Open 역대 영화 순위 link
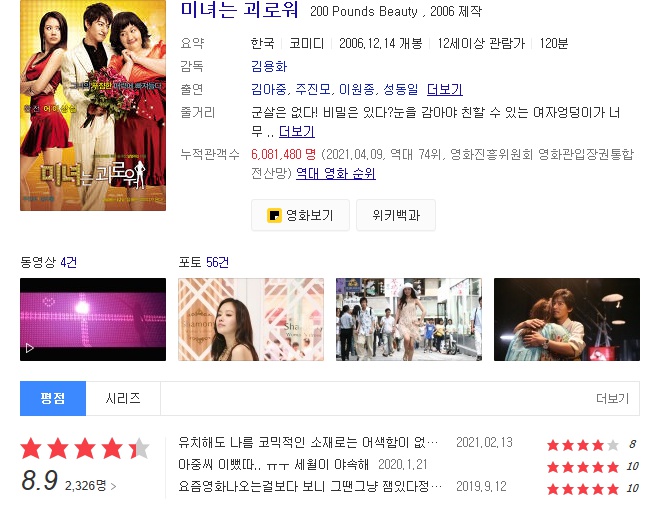This screenshot has height=508, width=660. pos(336,173)
